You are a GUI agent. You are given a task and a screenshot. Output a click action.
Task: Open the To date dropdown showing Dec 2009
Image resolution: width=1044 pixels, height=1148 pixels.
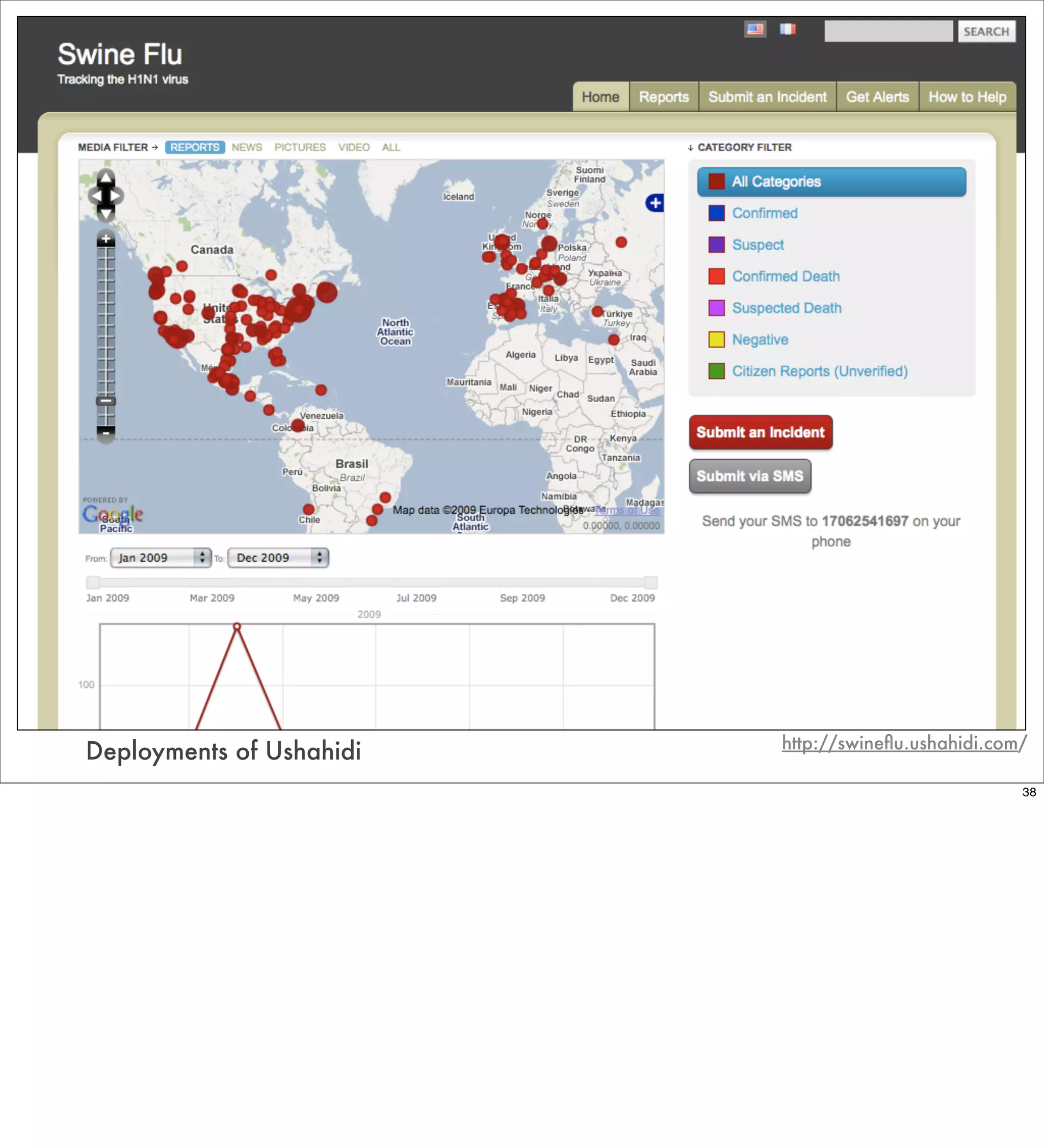(x=278, y=558)
